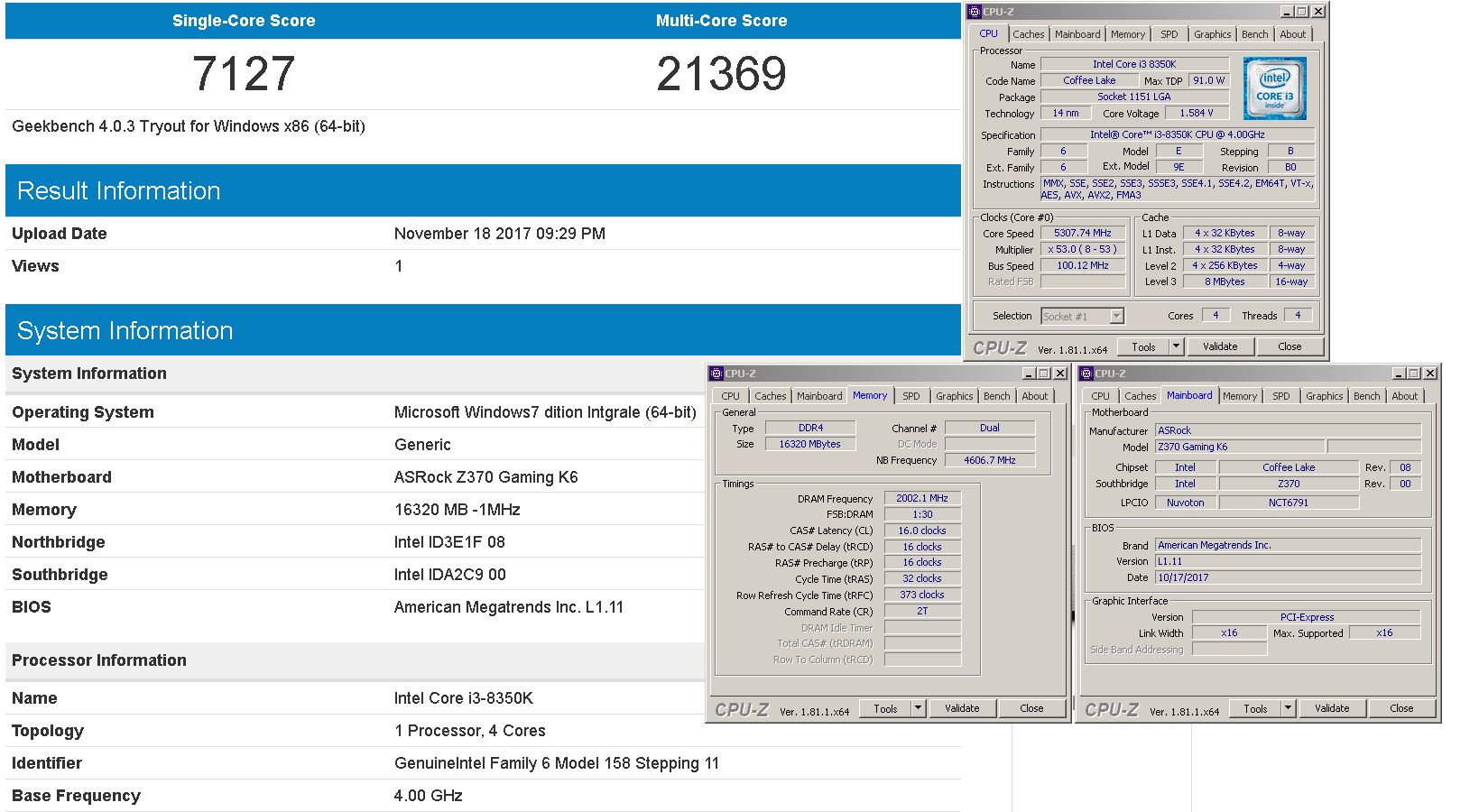
Task: Open Caches tab in the Mainboard window
Action: [1140, 396]
